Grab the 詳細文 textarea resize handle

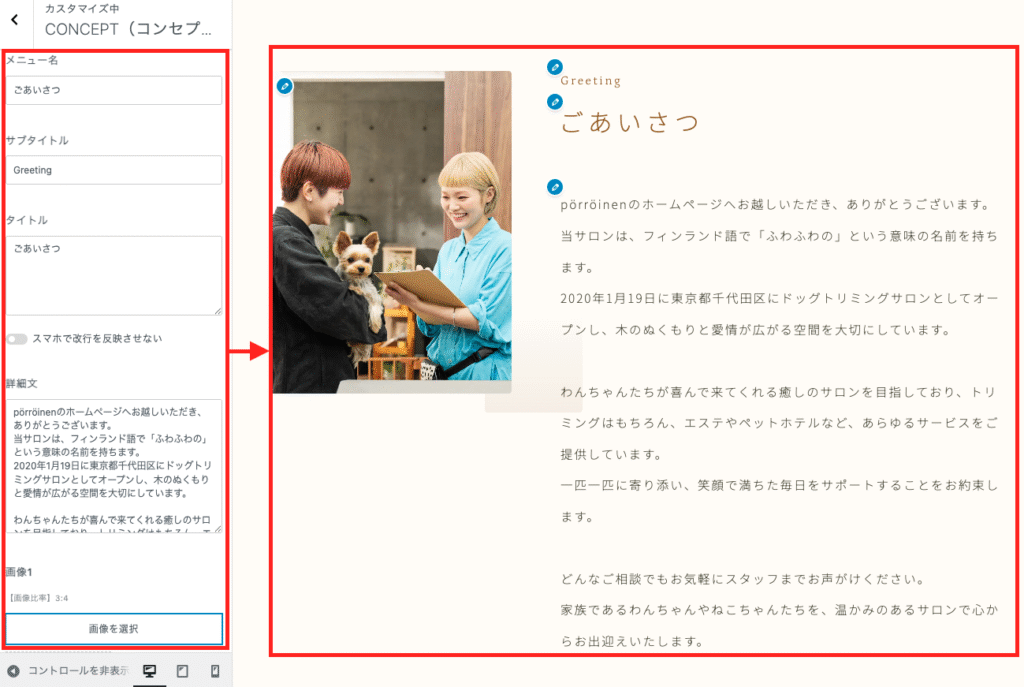click(216, 528)
